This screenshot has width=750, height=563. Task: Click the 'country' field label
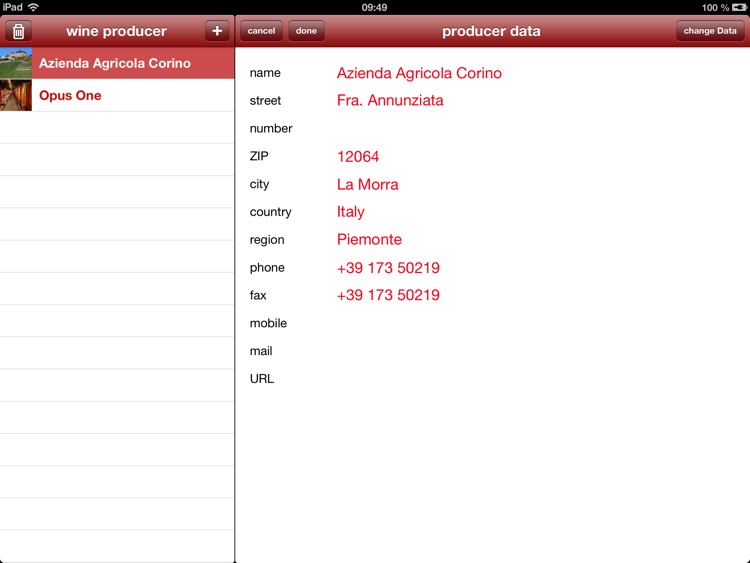click(270, 212)
